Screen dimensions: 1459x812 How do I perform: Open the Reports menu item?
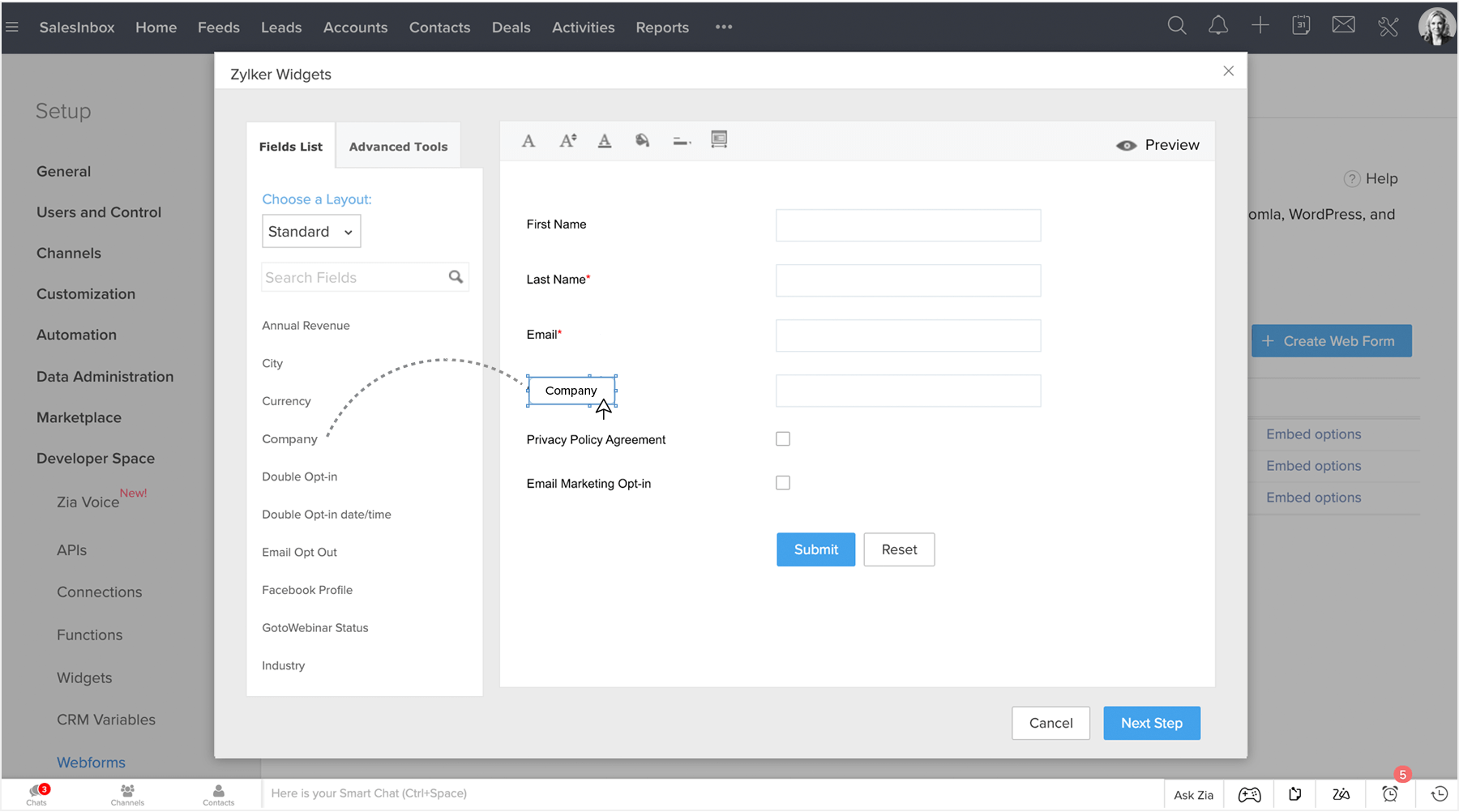point(662,28)
